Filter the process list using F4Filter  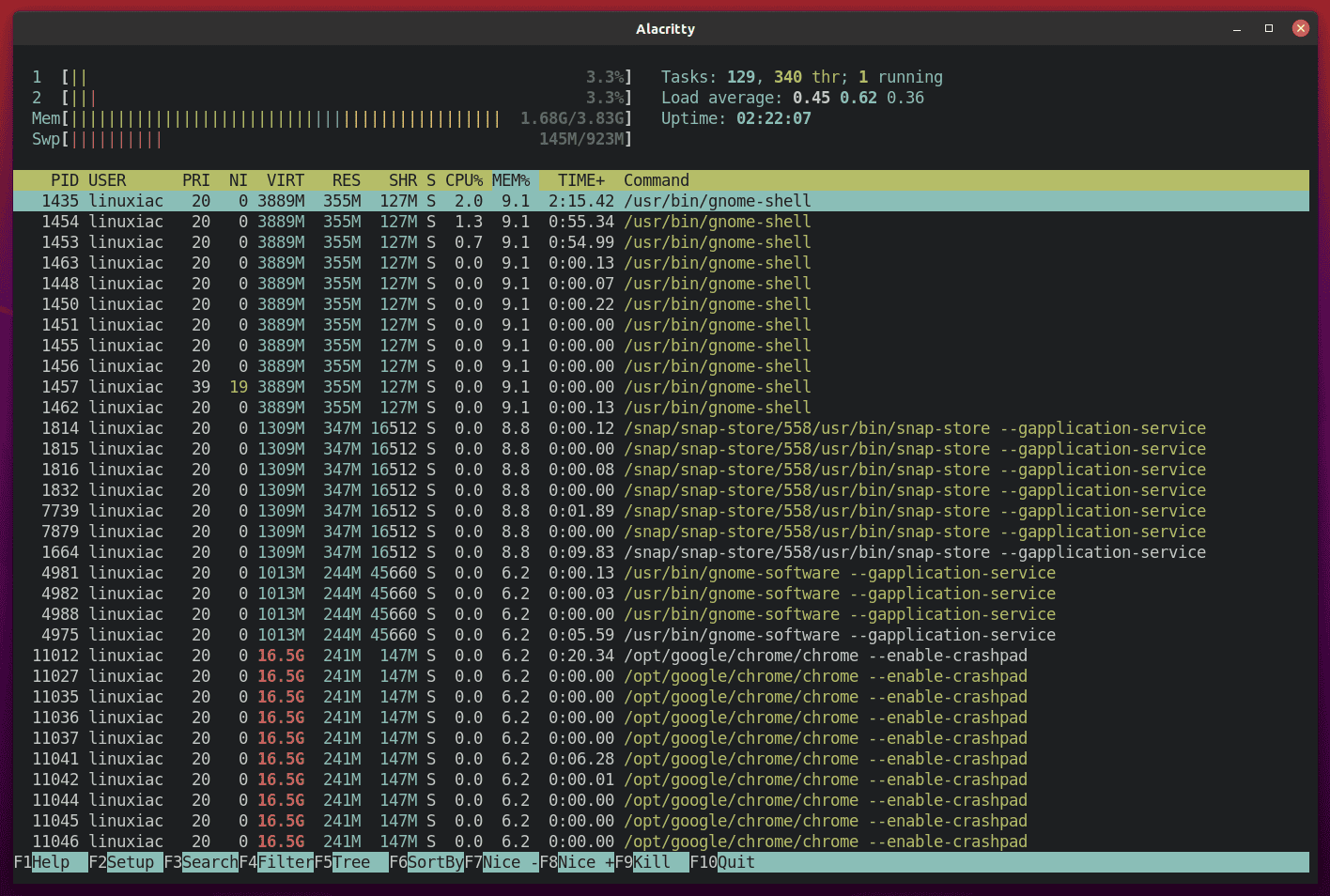pyautogui.click(x=272, y=861)
